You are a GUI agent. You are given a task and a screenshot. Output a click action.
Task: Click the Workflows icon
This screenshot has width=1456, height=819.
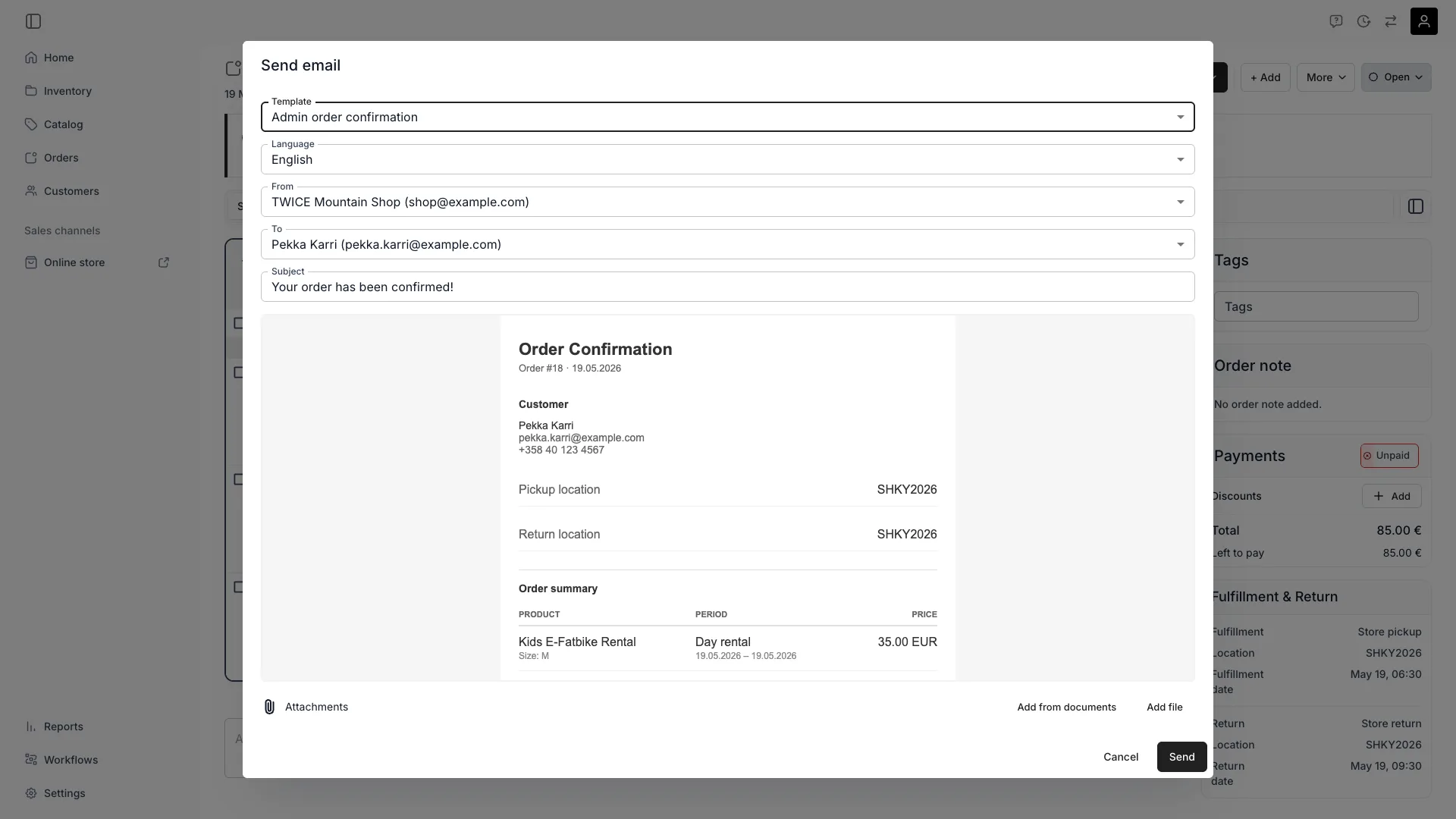pos(31,760)
